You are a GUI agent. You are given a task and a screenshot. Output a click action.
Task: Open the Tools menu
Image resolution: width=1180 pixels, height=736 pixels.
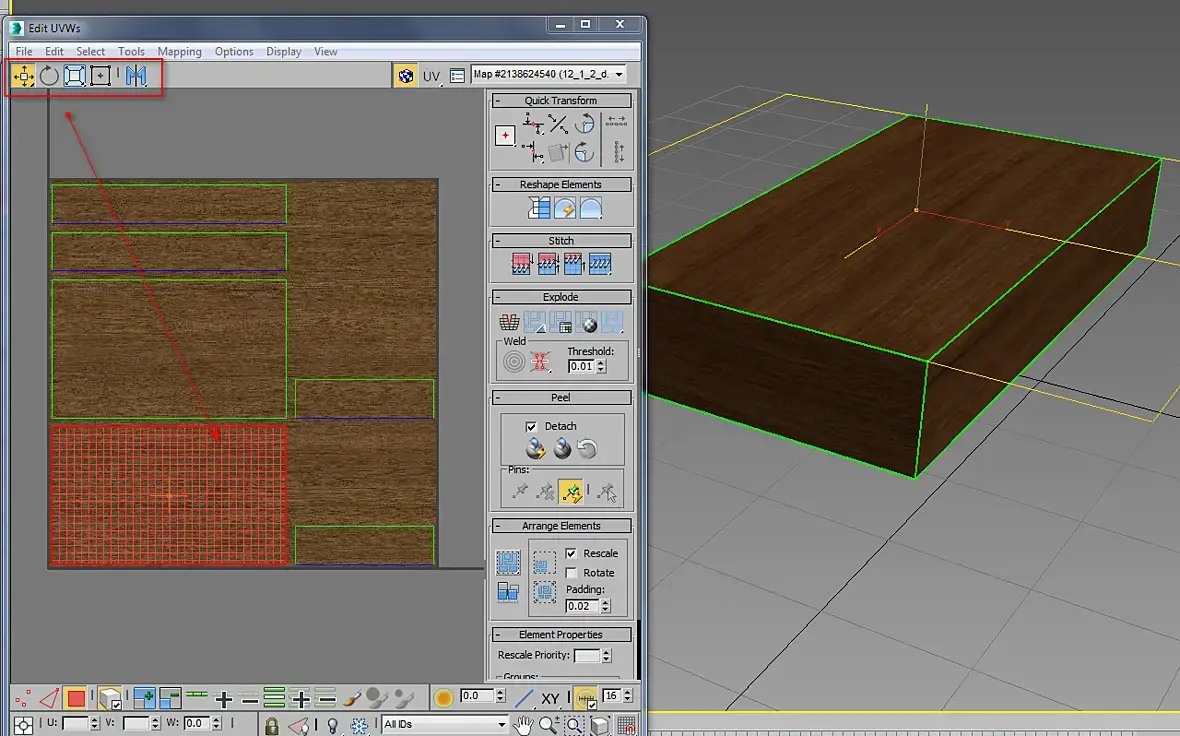point(131,52)
